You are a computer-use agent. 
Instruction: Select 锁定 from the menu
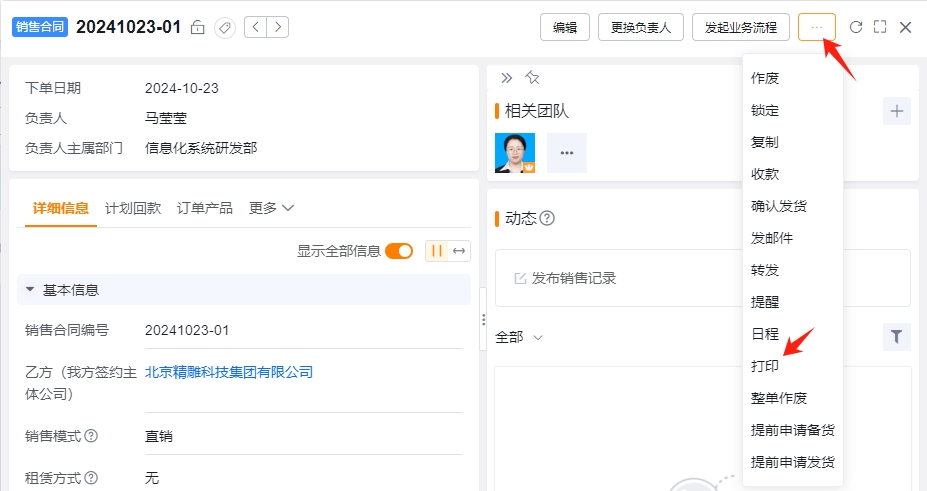pyautogui.click(x=793, y=110)
